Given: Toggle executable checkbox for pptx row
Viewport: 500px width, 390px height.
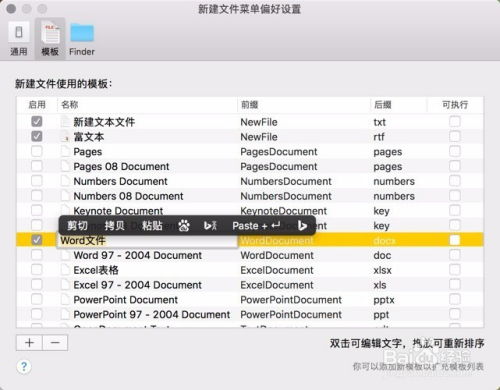Looking at the screenshot, I should click(x=455, y=299).
